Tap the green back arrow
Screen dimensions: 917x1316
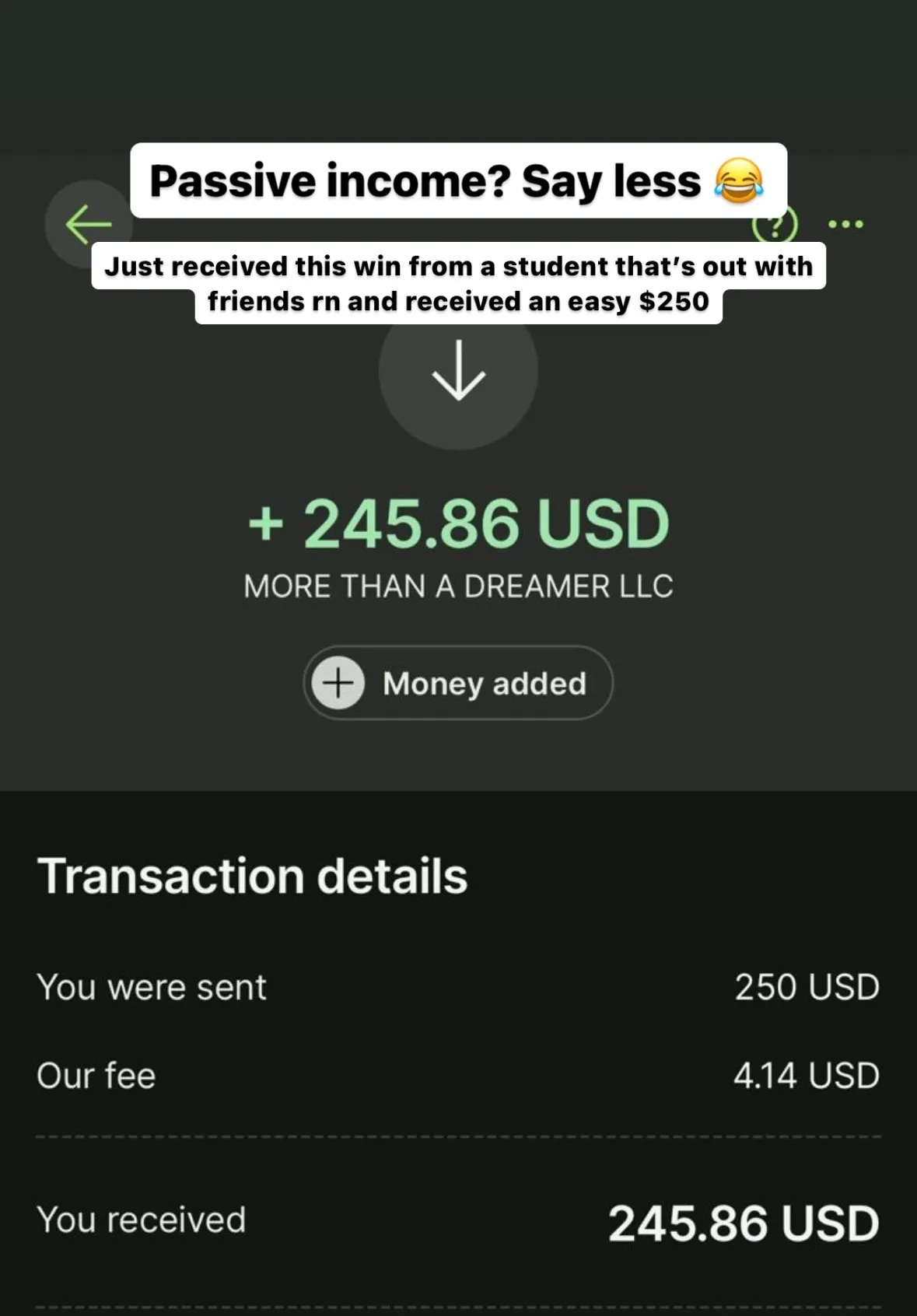point(88,225)
